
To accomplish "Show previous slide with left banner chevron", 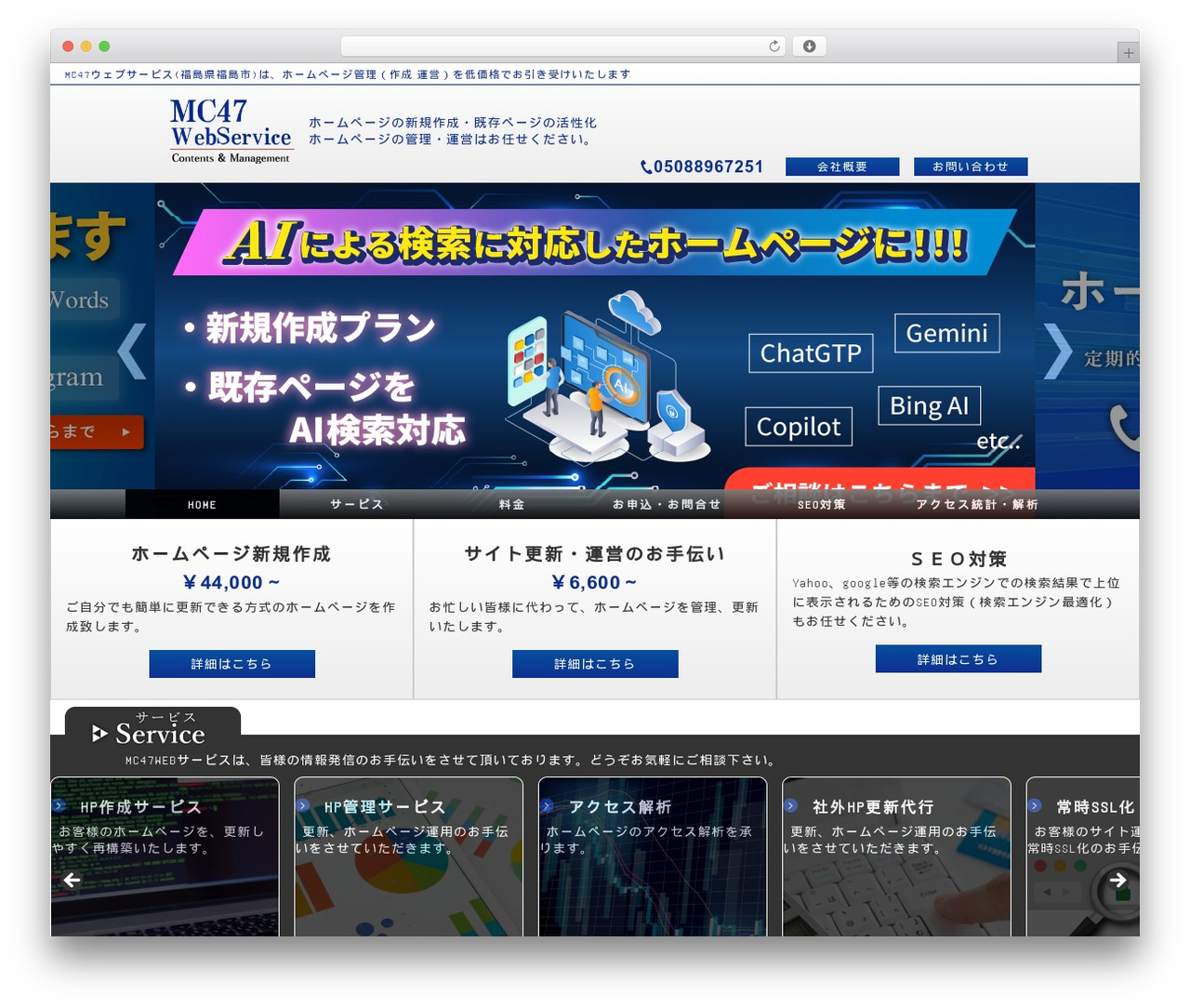I will (132, 351).
